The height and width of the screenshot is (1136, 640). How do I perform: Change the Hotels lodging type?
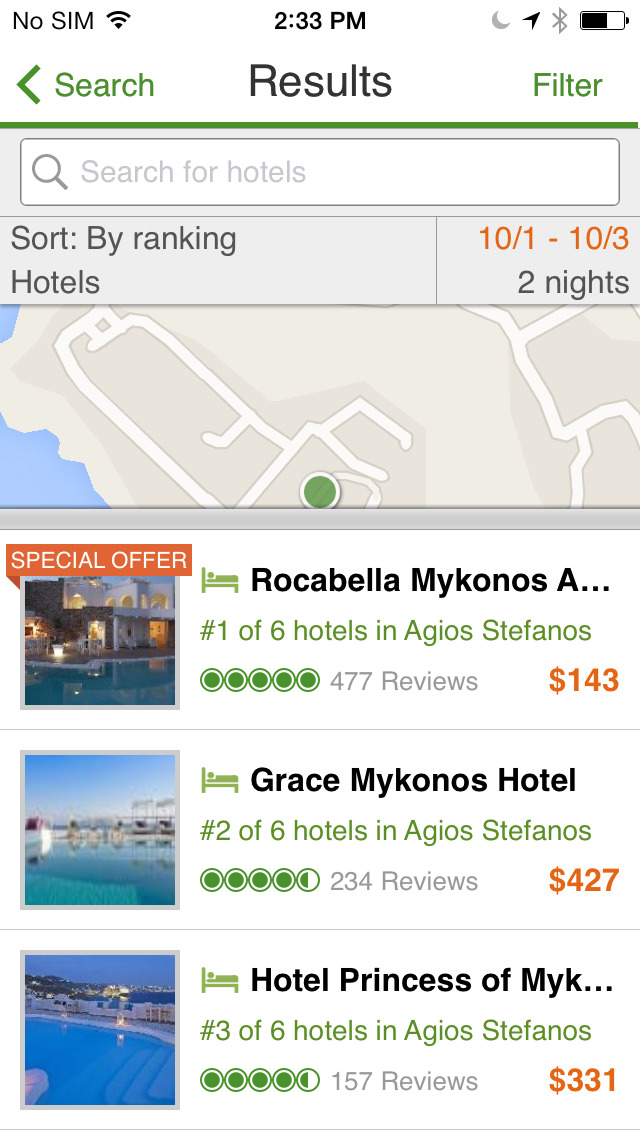(56, 283)
